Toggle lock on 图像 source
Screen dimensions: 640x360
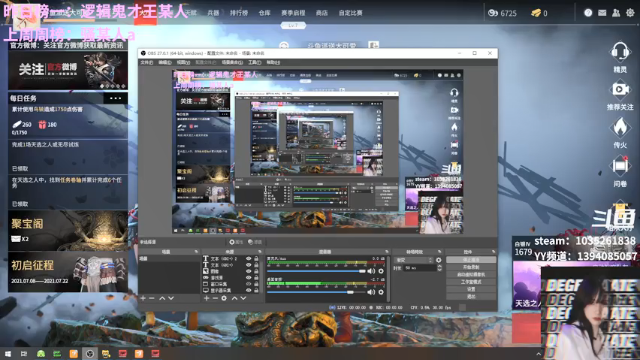click(256, 271)
